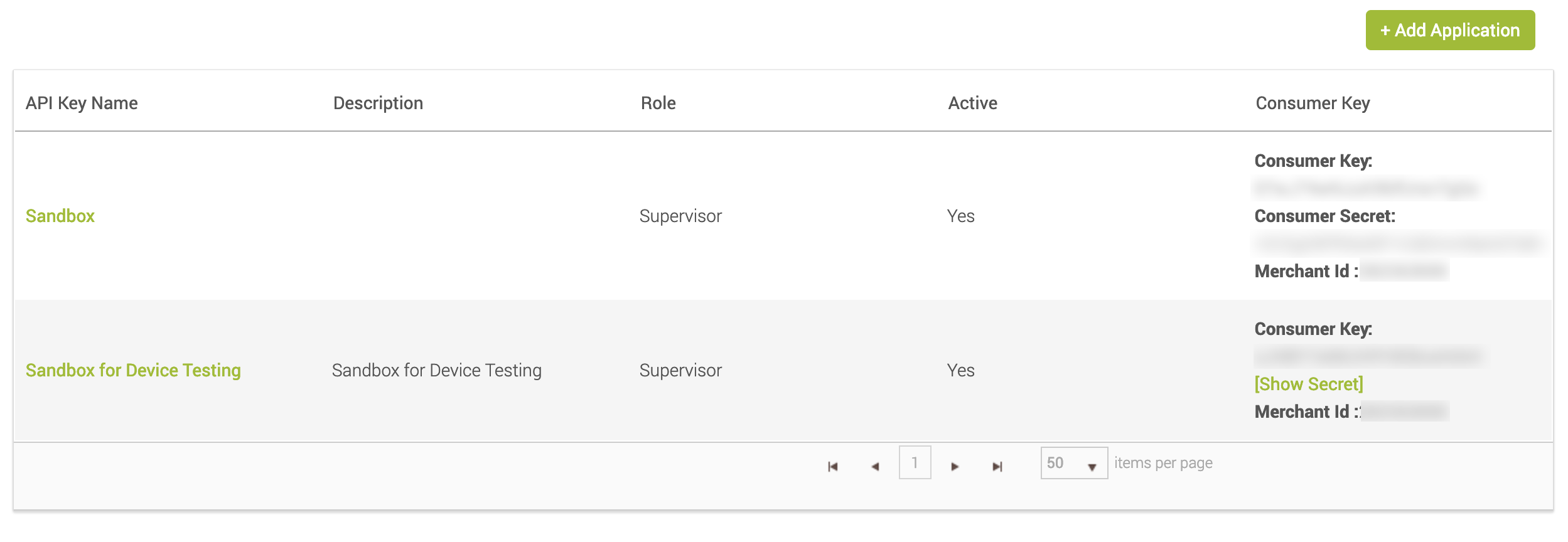Screen dimensions: 1568x542
Task: Click the Add Application button
Action: [1449, 30]
